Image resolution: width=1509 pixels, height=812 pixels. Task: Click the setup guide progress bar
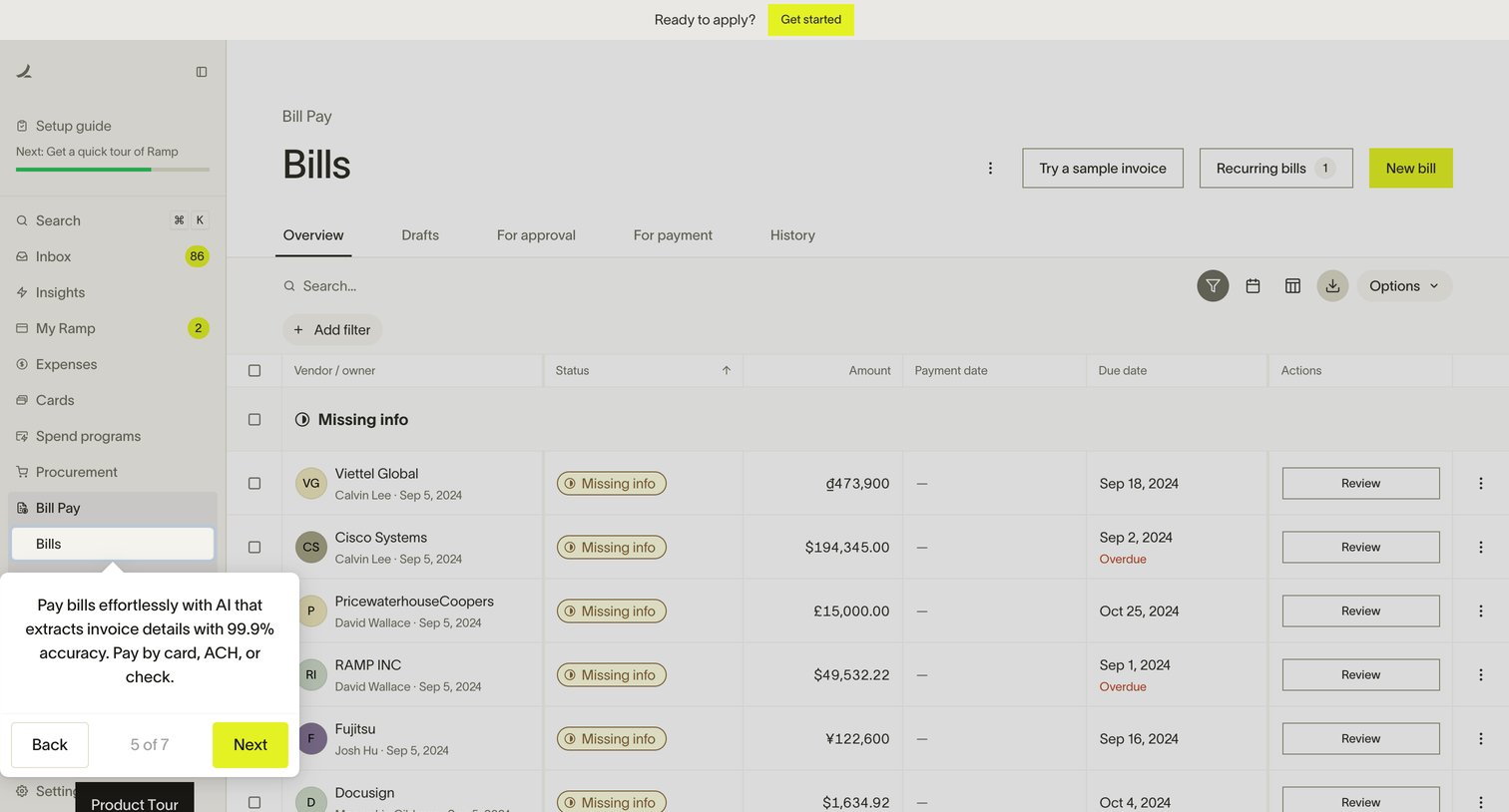click(x=113, y=170)
